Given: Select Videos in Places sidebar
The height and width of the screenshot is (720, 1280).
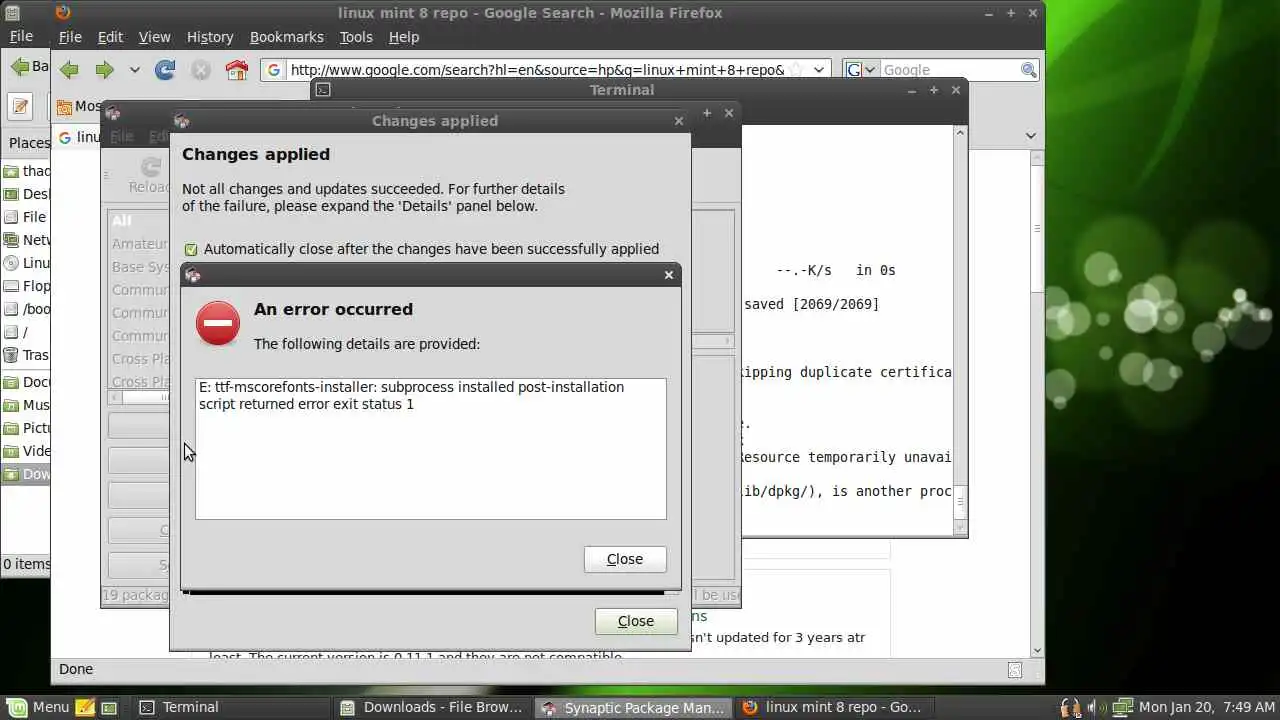Looking at the screenshot, I should [26, 451].
